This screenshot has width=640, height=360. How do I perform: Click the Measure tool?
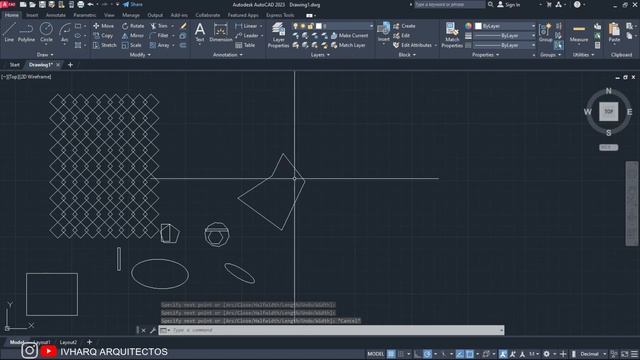(579, 33)
